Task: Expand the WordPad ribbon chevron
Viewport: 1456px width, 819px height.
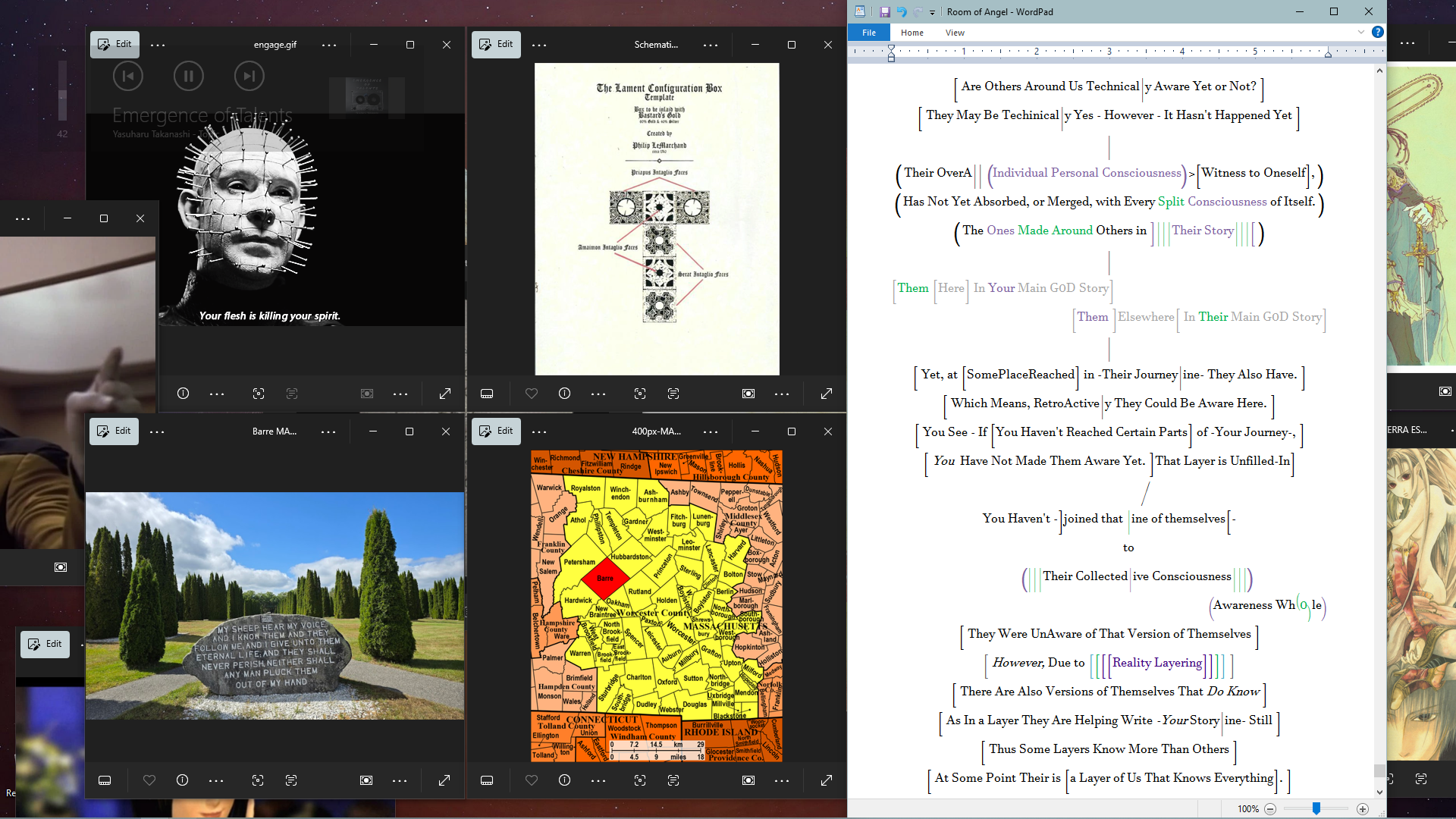Action: [x=1361, y=32]
